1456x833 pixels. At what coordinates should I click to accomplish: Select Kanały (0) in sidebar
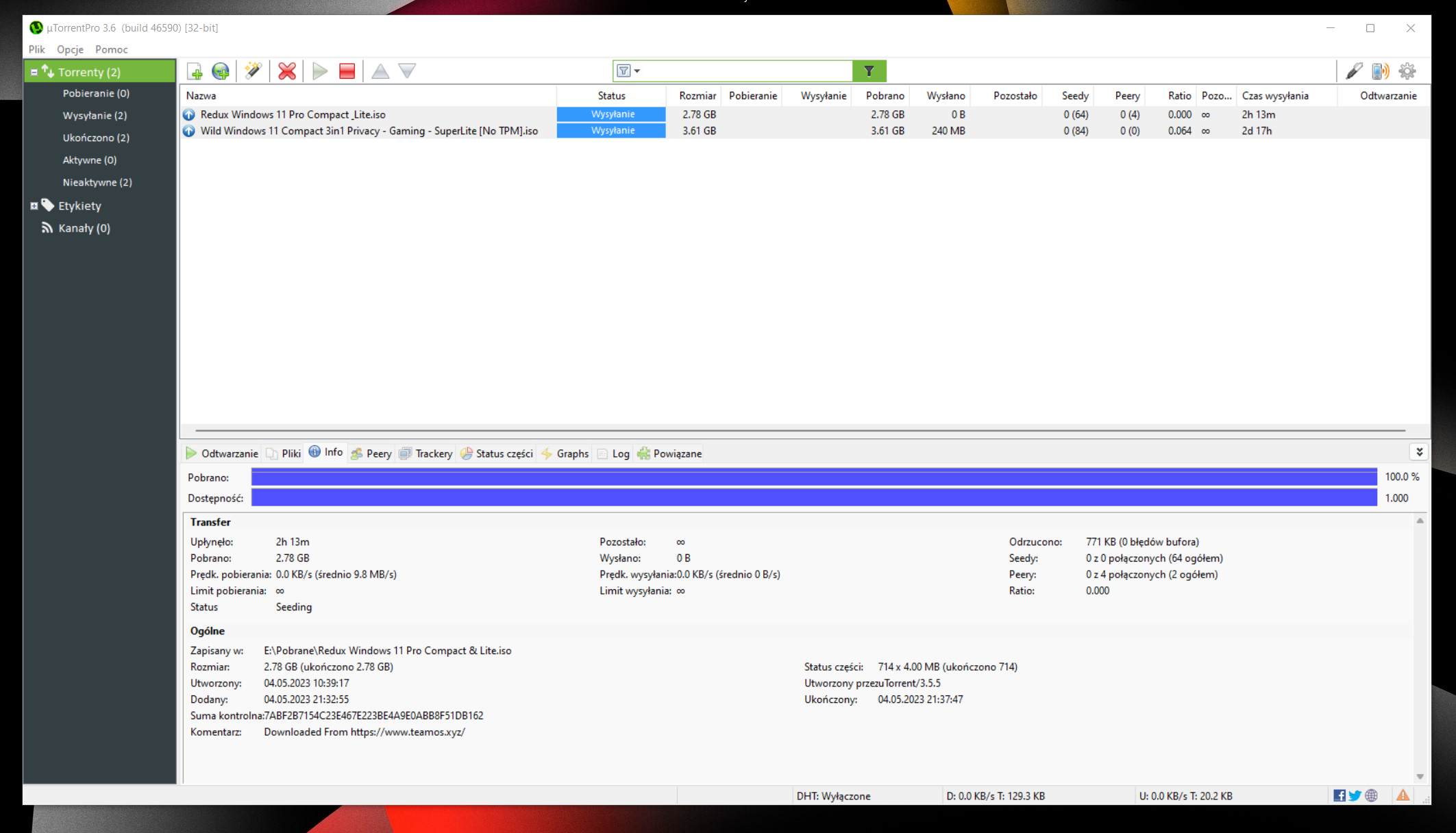[x=84, y=228]
